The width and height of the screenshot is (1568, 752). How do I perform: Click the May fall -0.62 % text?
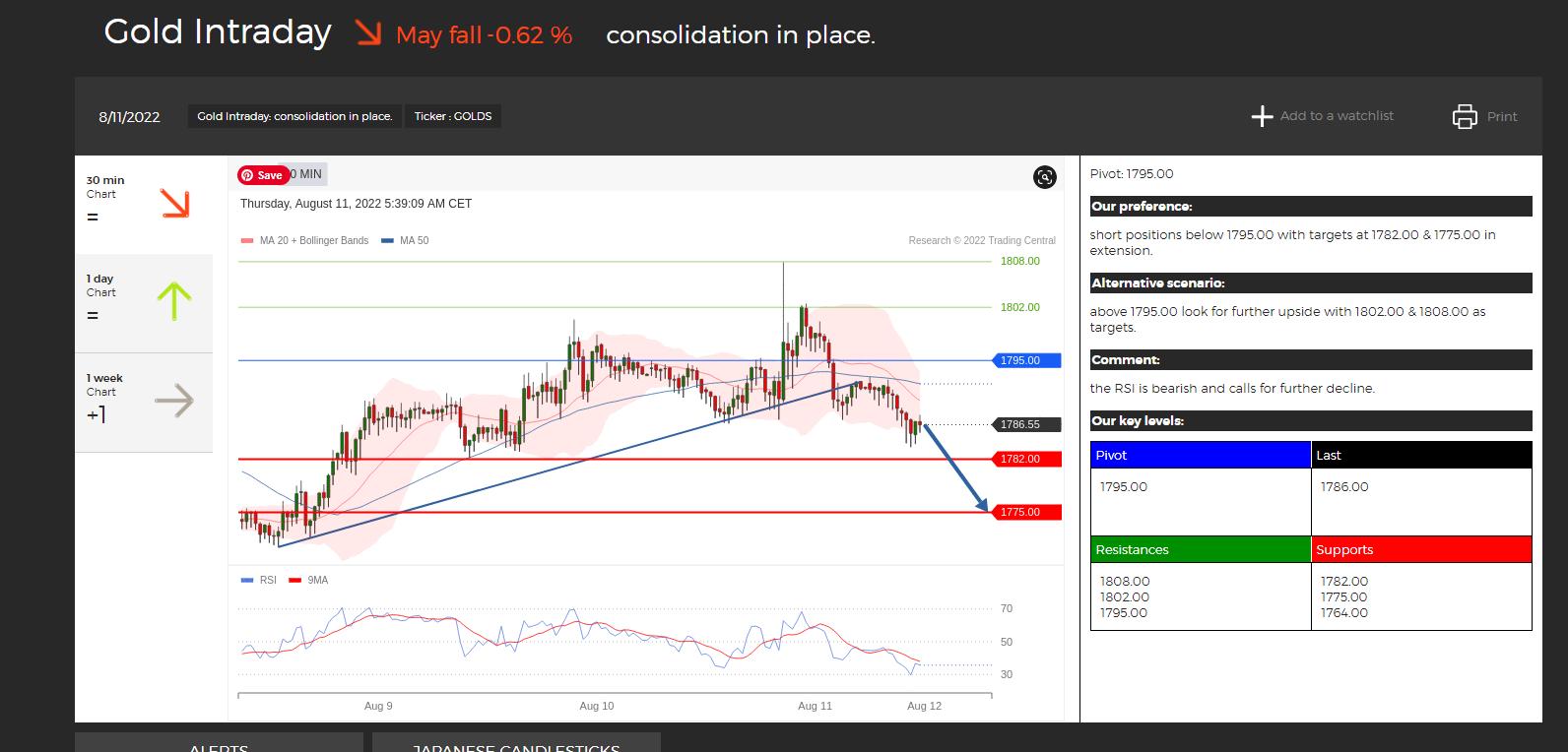pyautogui.click(x=484, y=35)
